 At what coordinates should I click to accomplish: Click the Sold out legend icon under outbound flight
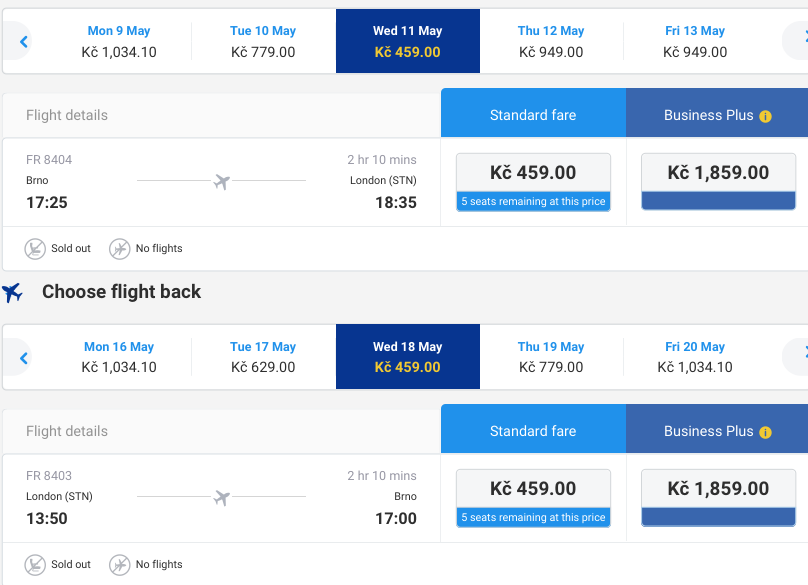(x=35, y=249)
